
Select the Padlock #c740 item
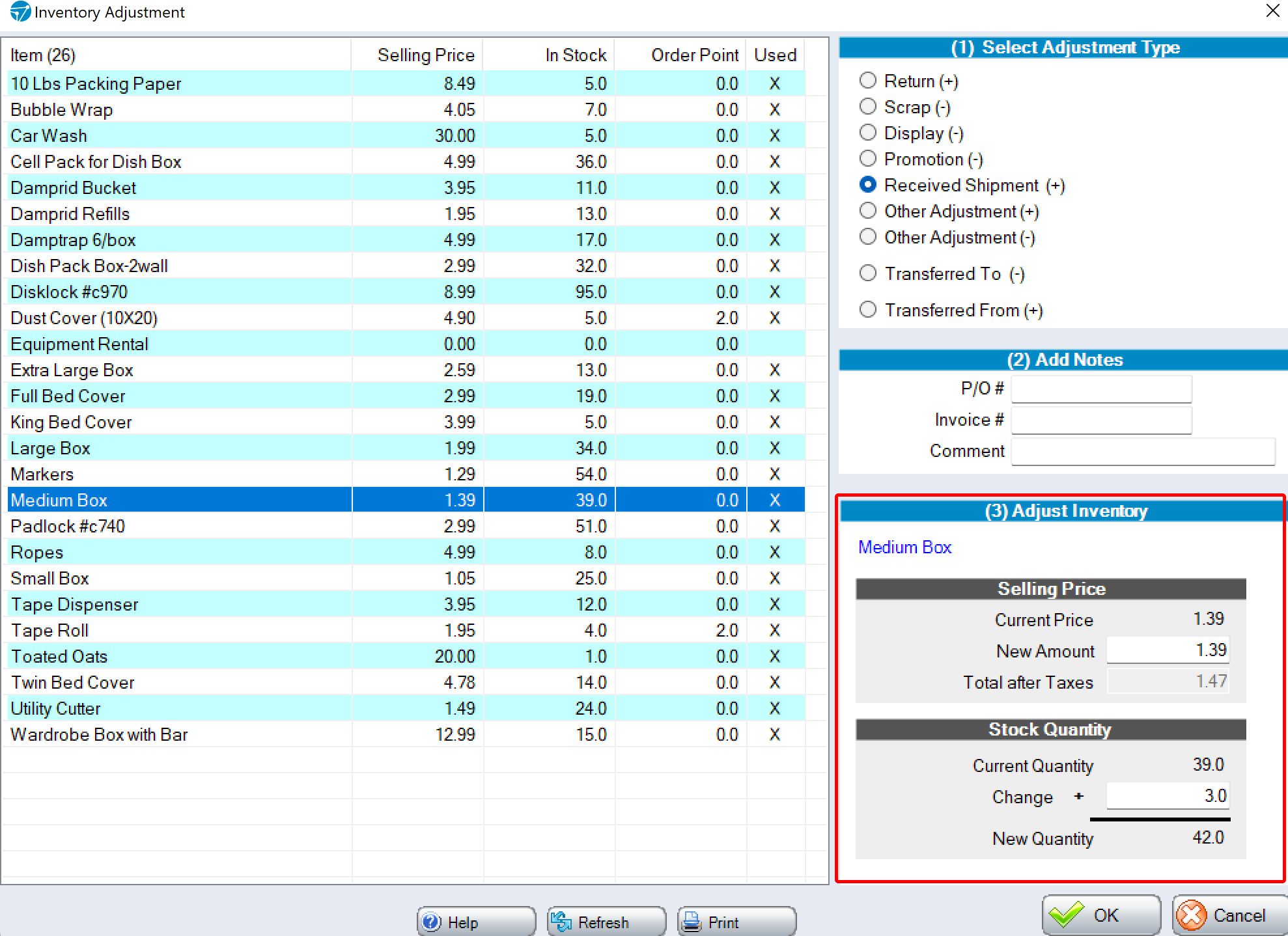406,526
